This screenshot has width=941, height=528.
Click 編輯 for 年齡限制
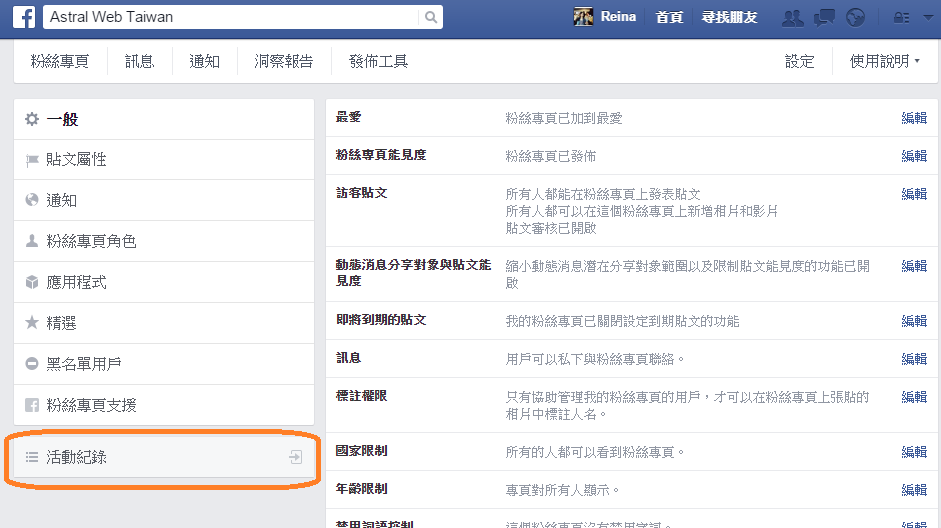pyautogui.click(x=914, y=490)
